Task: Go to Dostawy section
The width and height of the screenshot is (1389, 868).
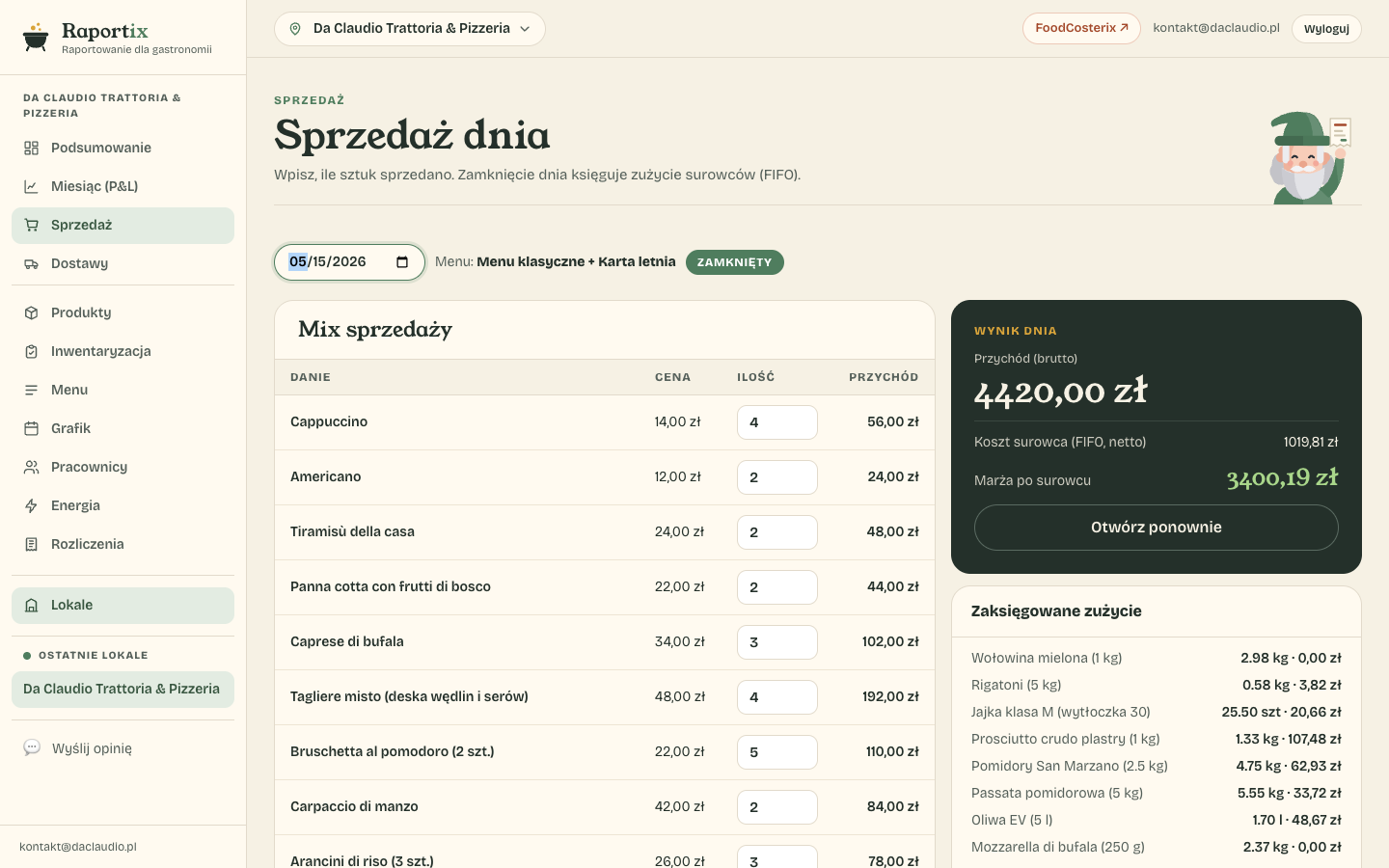Action: pos(123,263)
